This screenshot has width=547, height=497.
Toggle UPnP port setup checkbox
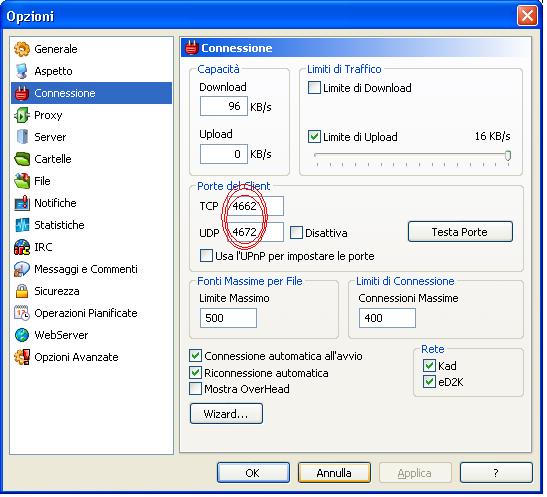(x=206, y=256)
